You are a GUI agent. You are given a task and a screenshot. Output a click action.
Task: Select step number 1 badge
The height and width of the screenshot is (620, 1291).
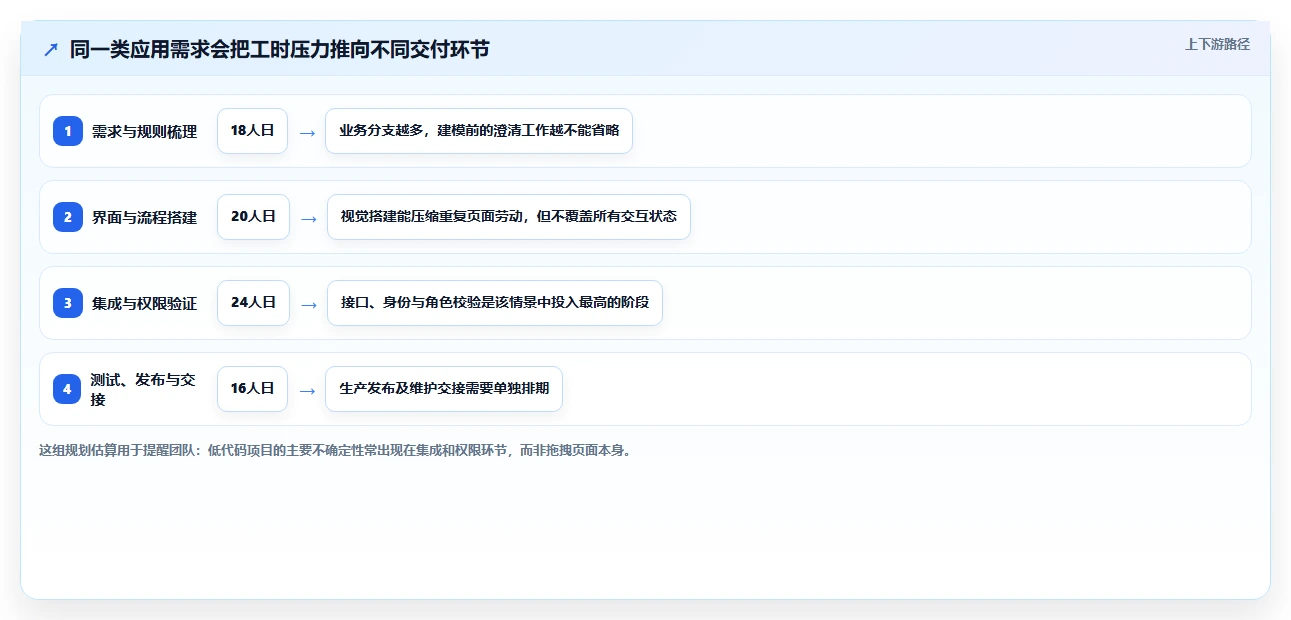click(x=68, y=131)
